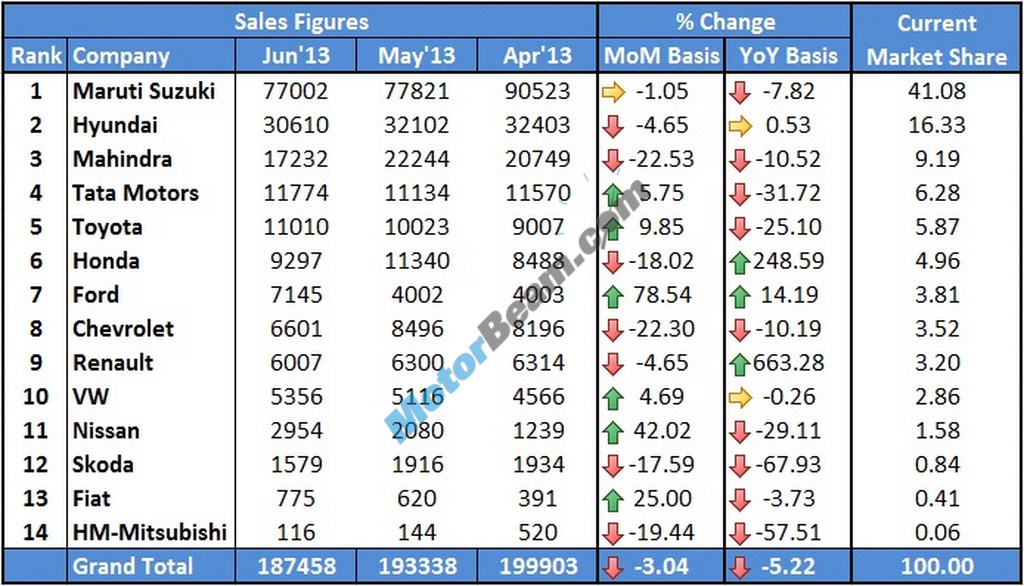Screen dimensions: 1024x586
Task: Click the green up arrow beside 78.54
Action: (x=614, y=295)
